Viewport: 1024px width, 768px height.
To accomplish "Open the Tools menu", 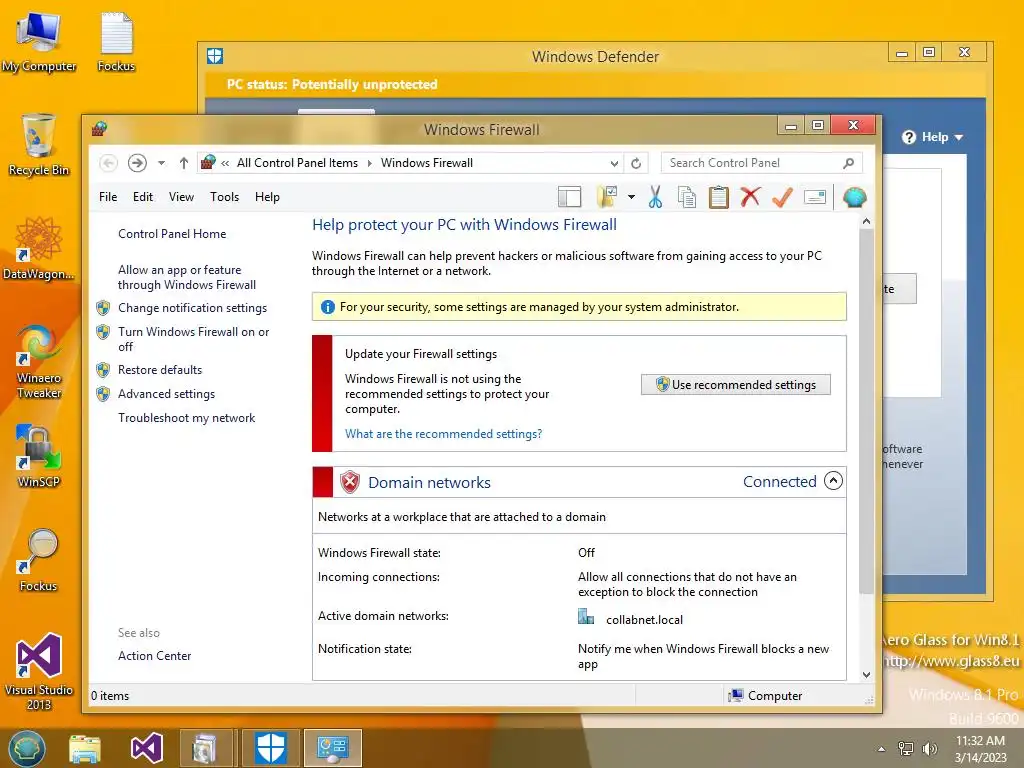I will point(224,197).
